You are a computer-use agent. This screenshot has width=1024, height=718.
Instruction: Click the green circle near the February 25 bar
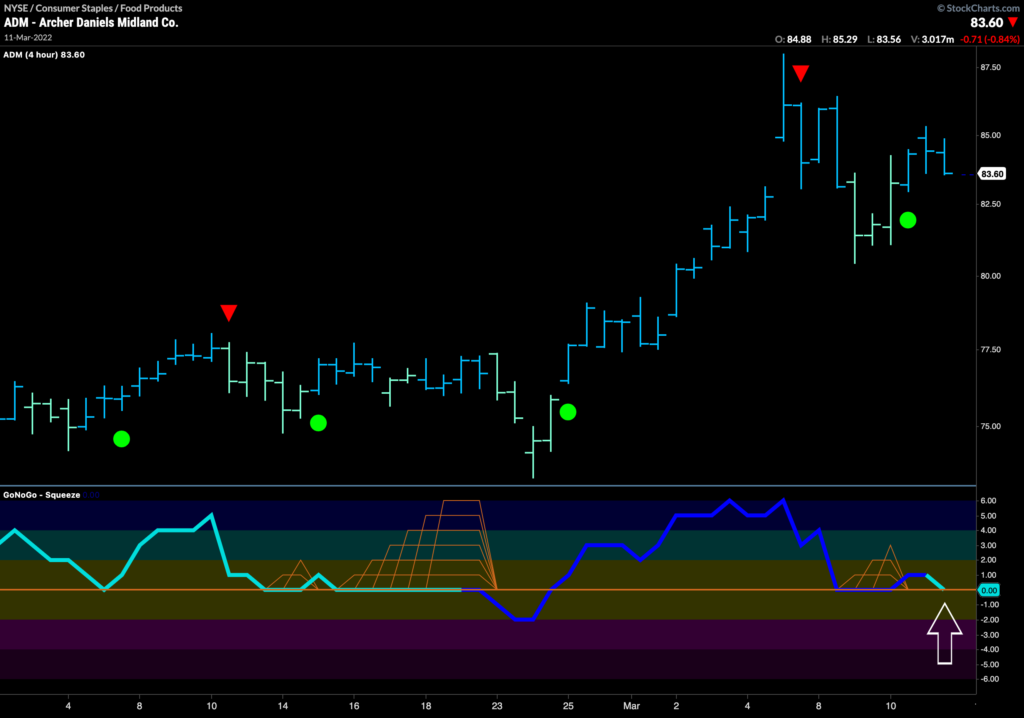pos(568,412)
